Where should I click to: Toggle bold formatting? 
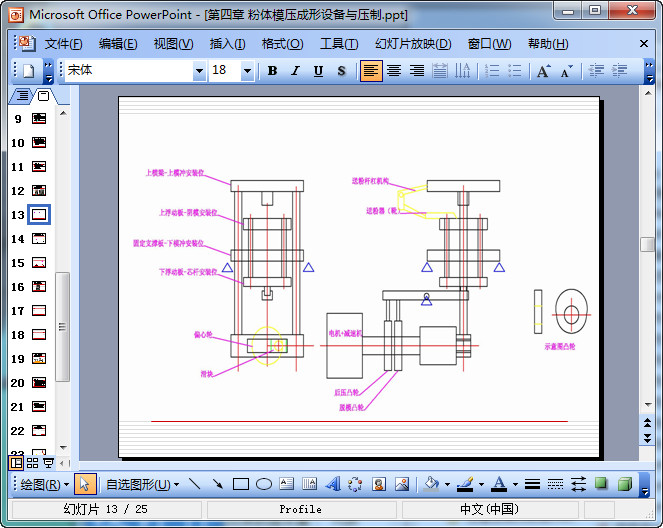[272, 71]
